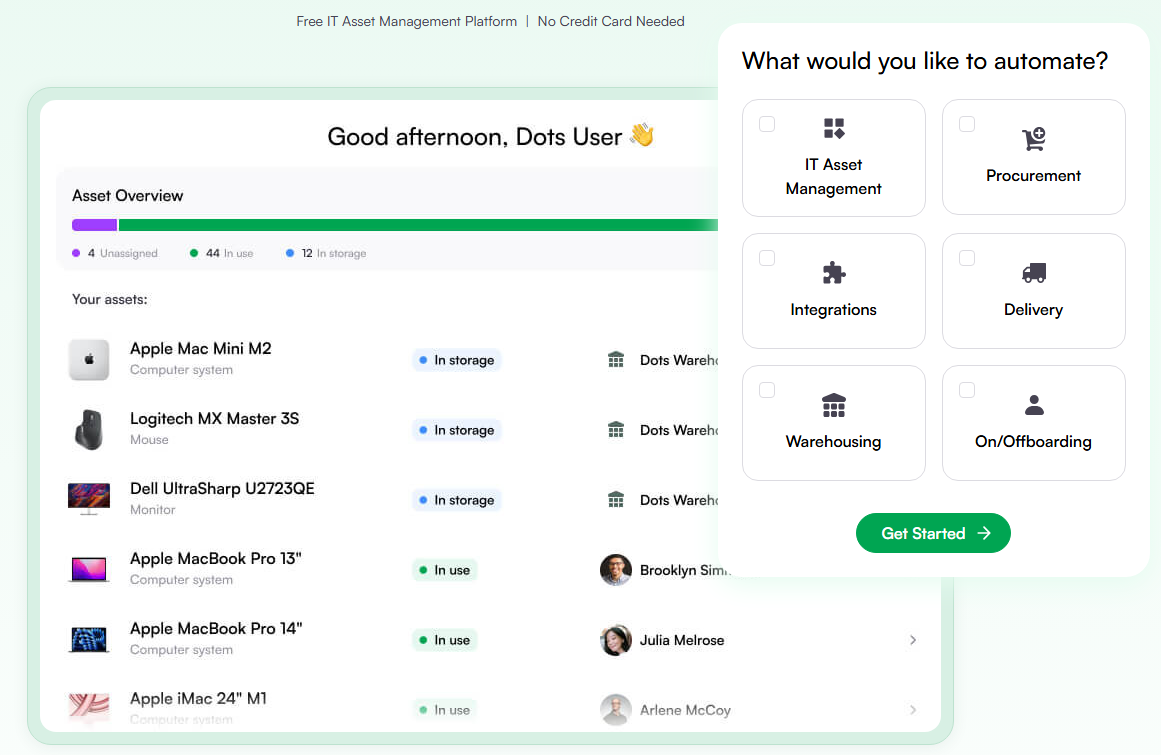This screenshot has height=755, width=1161.
Task: Click the Procurement shopping cart icon
Action: pyautogui.click(x=1033, y=139)
